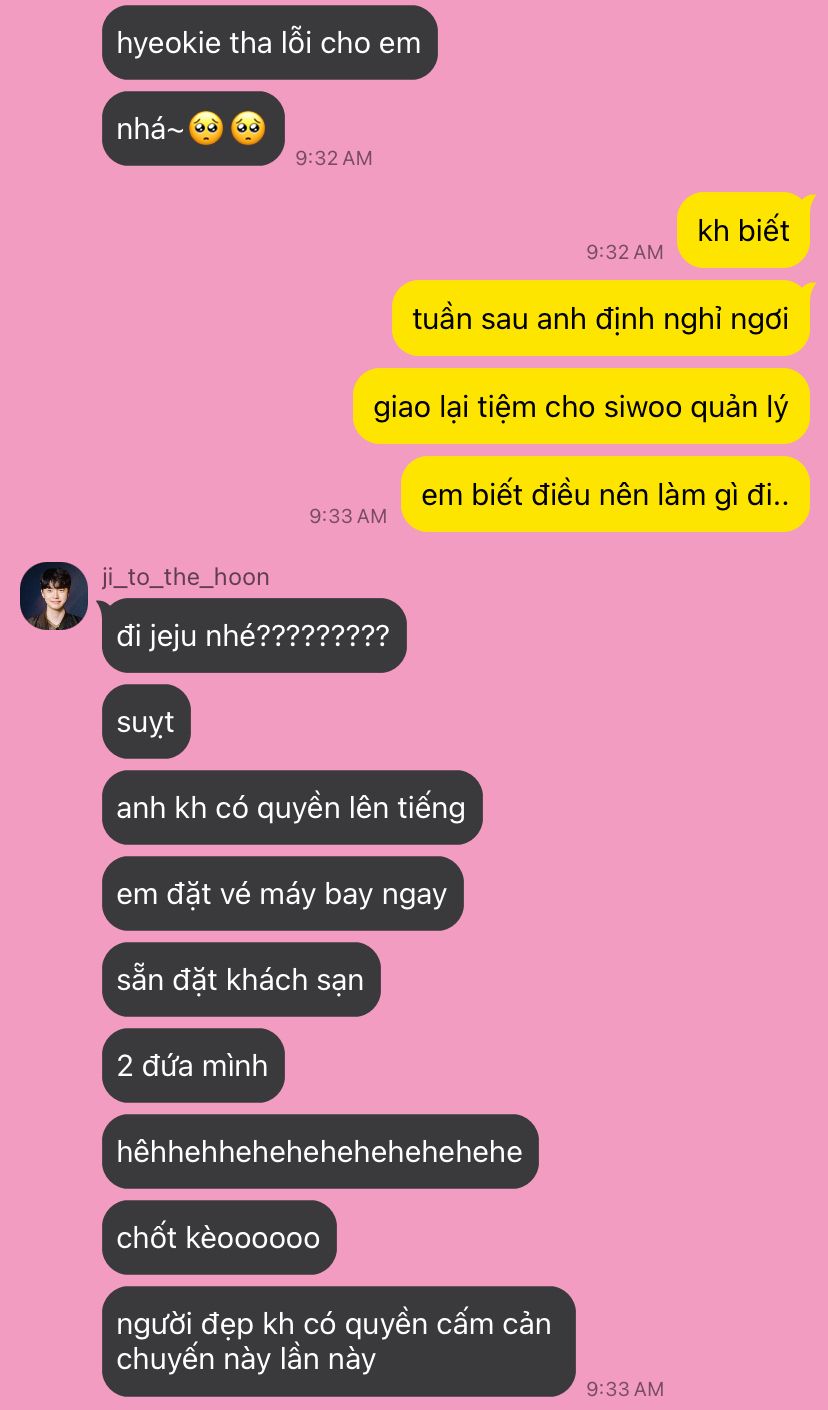Open ji_to_the_hoon's profile picture
Screen dimensions: 828x1410
(54, 596)
